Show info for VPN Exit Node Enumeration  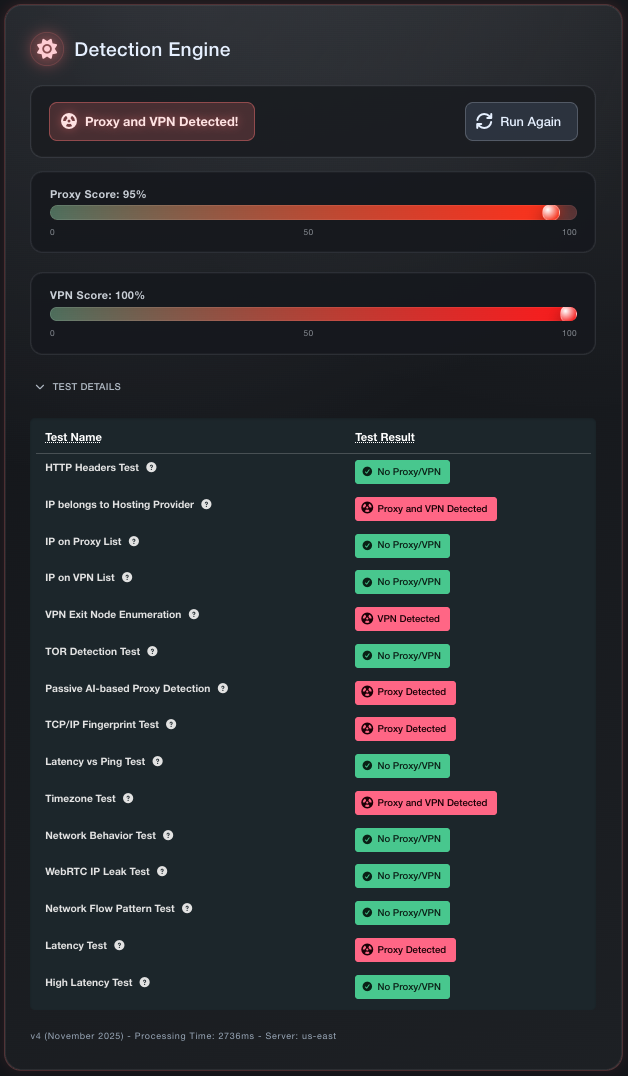tap(194, 614)
